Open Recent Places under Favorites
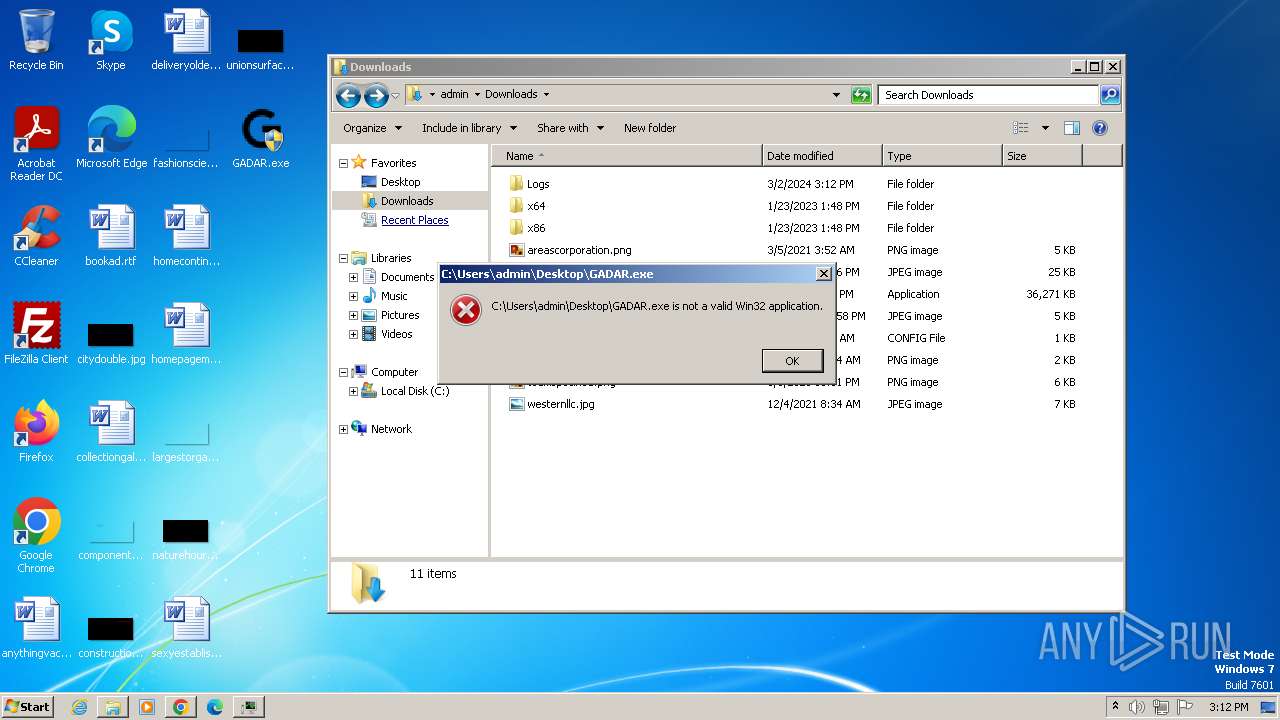 pyautogui.click(x=414, y=220)
